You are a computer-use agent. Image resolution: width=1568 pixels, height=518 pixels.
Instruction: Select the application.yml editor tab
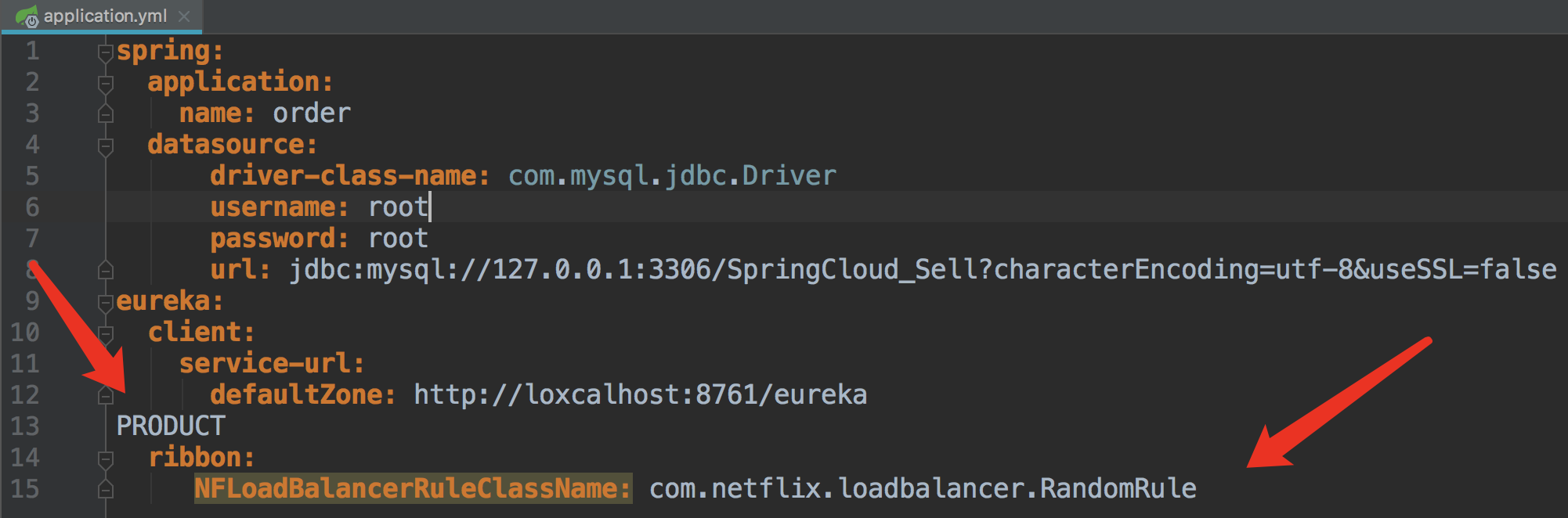tap(105, 16)
